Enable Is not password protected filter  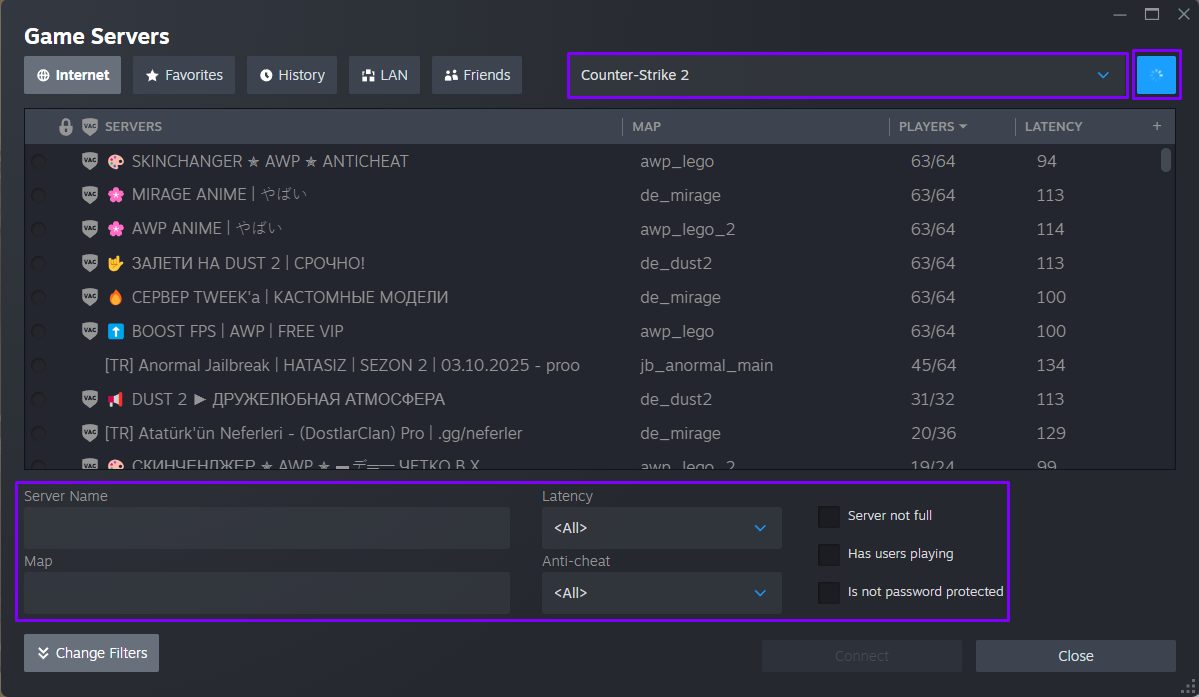tap(829, 592)
